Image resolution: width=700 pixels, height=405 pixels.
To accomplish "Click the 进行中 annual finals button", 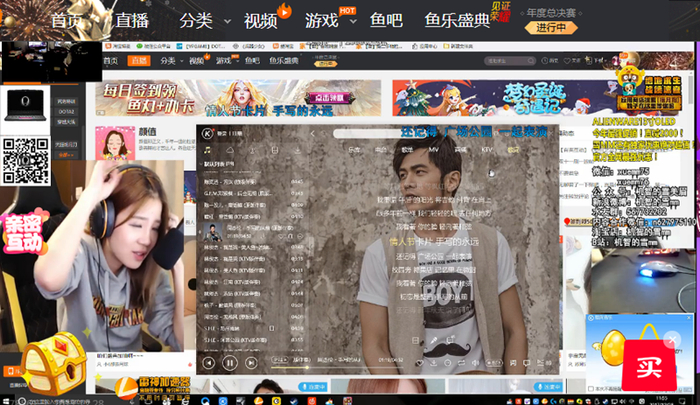I will point(551,28).
